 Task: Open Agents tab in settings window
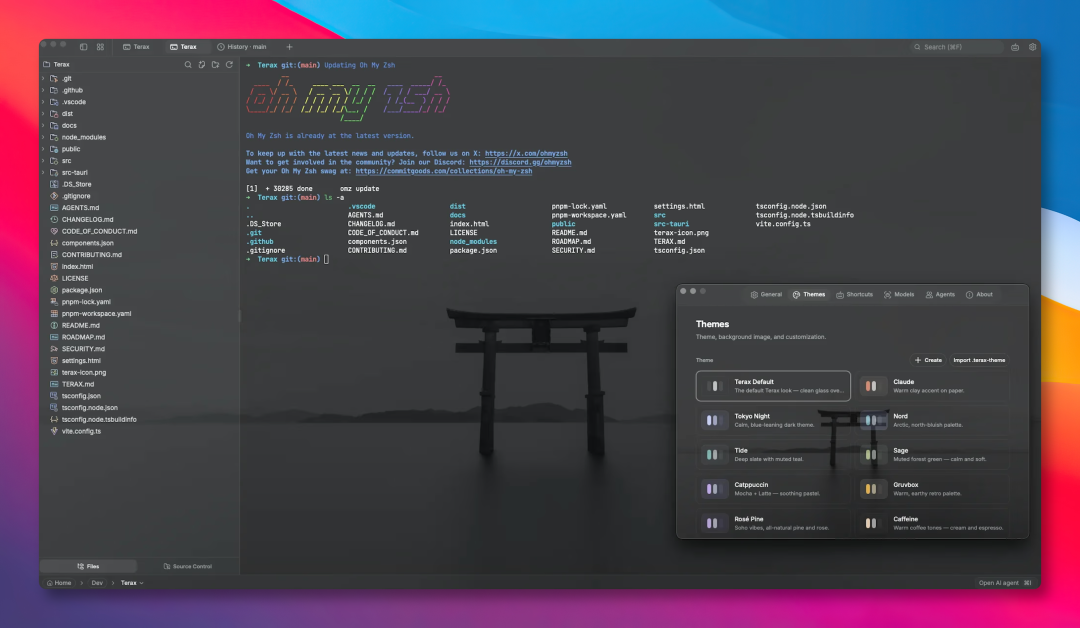[940, 295]
